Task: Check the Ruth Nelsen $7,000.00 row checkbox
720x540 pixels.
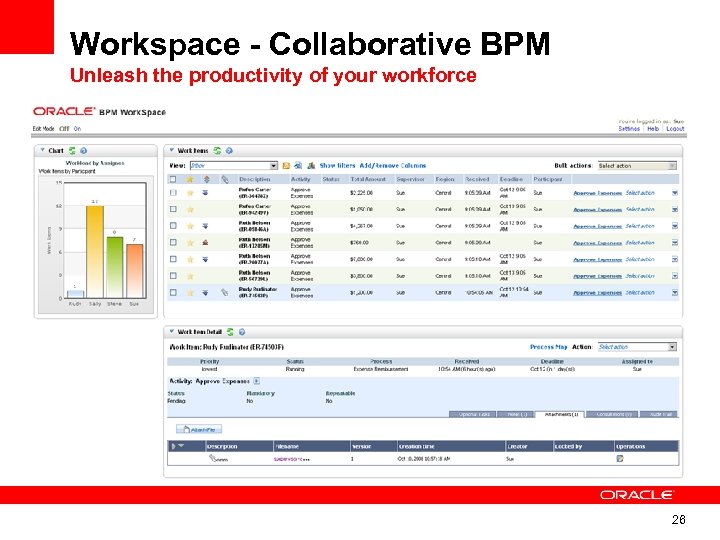Action: (173, 259)
